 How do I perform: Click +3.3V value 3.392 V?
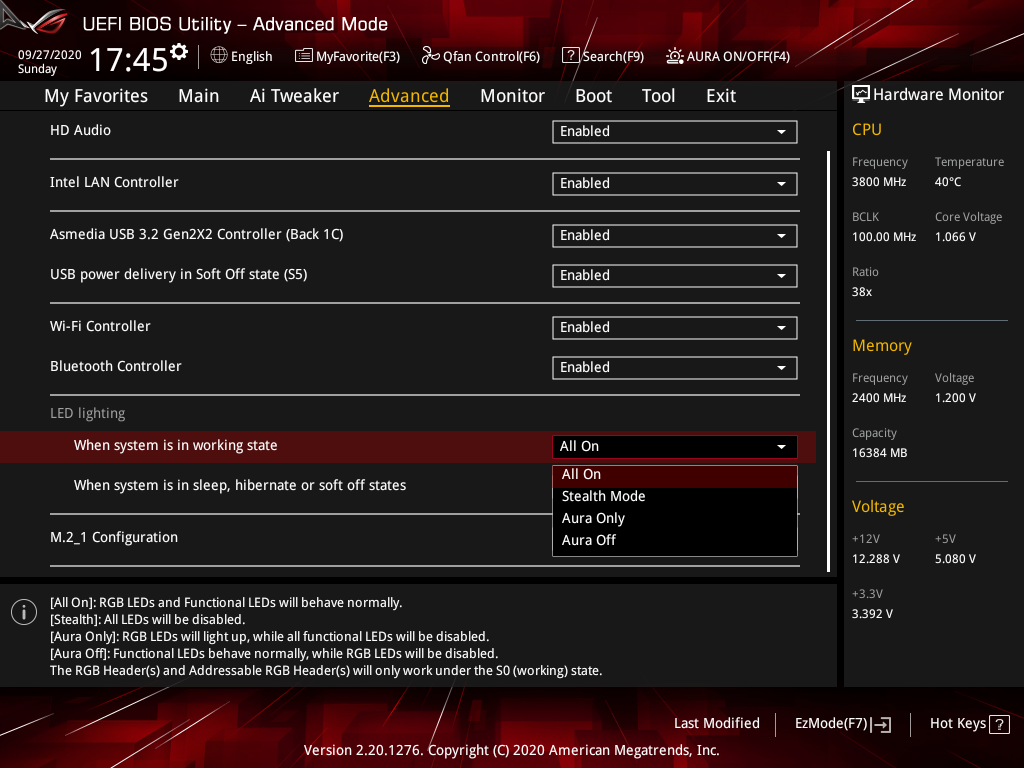click(872, 614)
